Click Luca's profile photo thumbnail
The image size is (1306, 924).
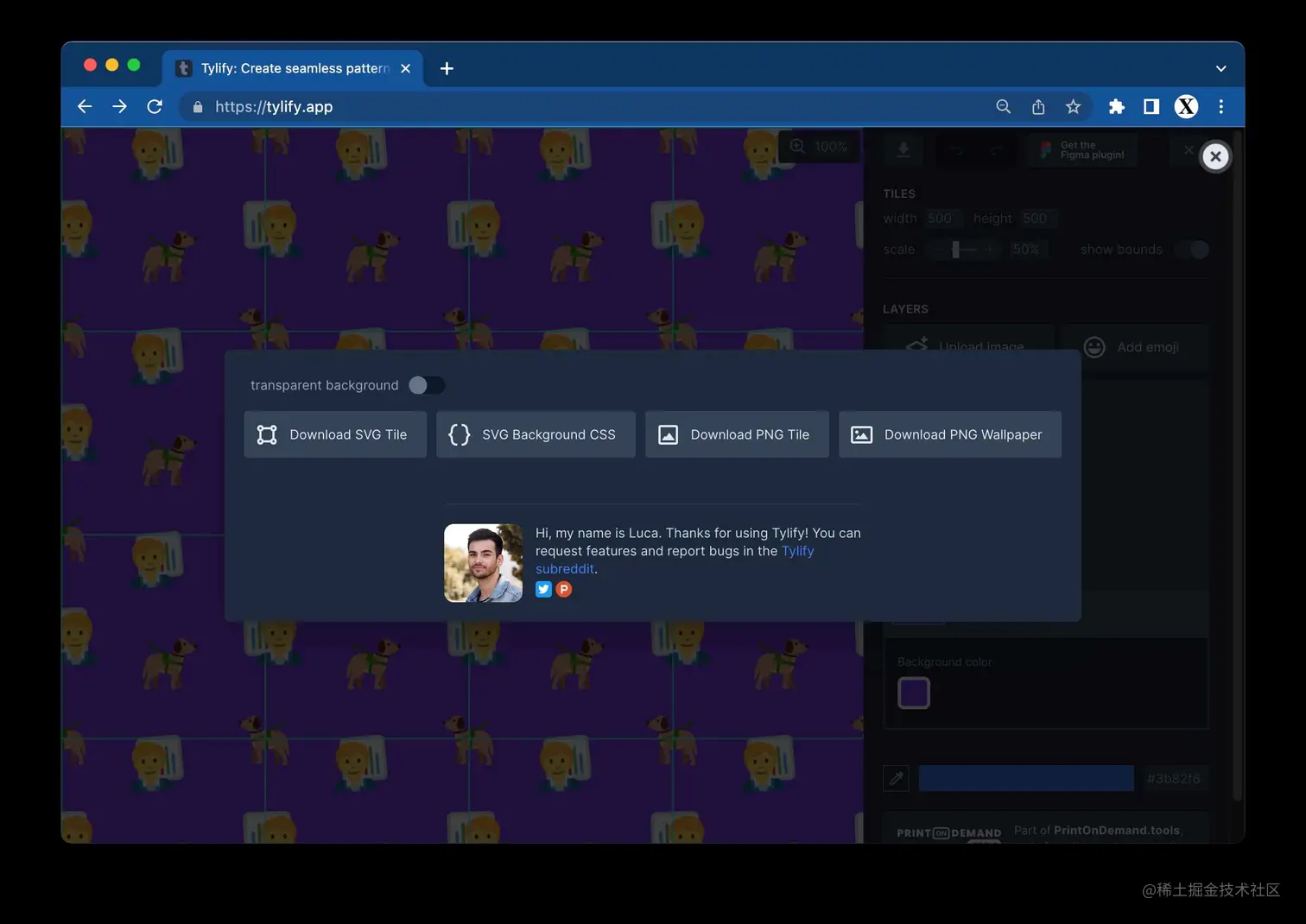[x=483, y=562]
